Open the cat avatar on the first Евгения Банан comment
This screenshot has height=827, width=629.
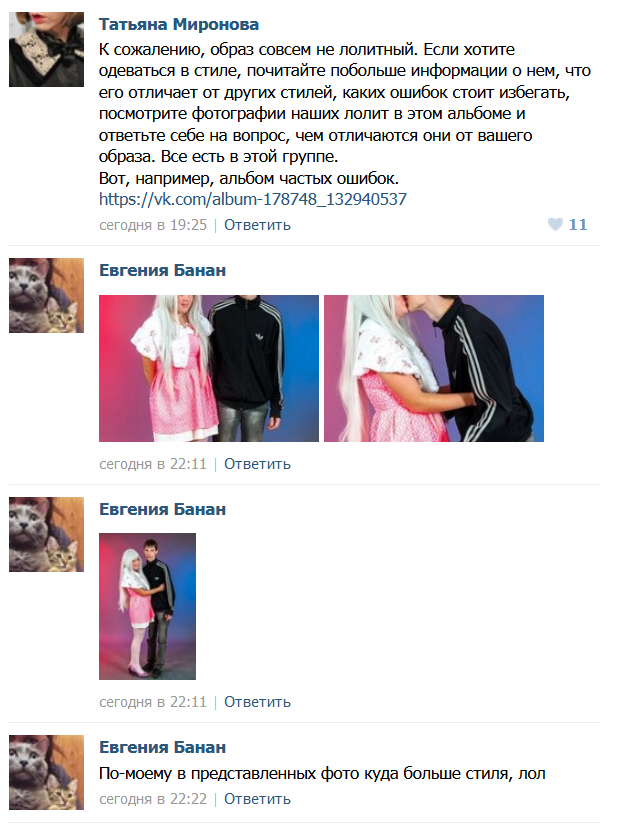[46, 295]
